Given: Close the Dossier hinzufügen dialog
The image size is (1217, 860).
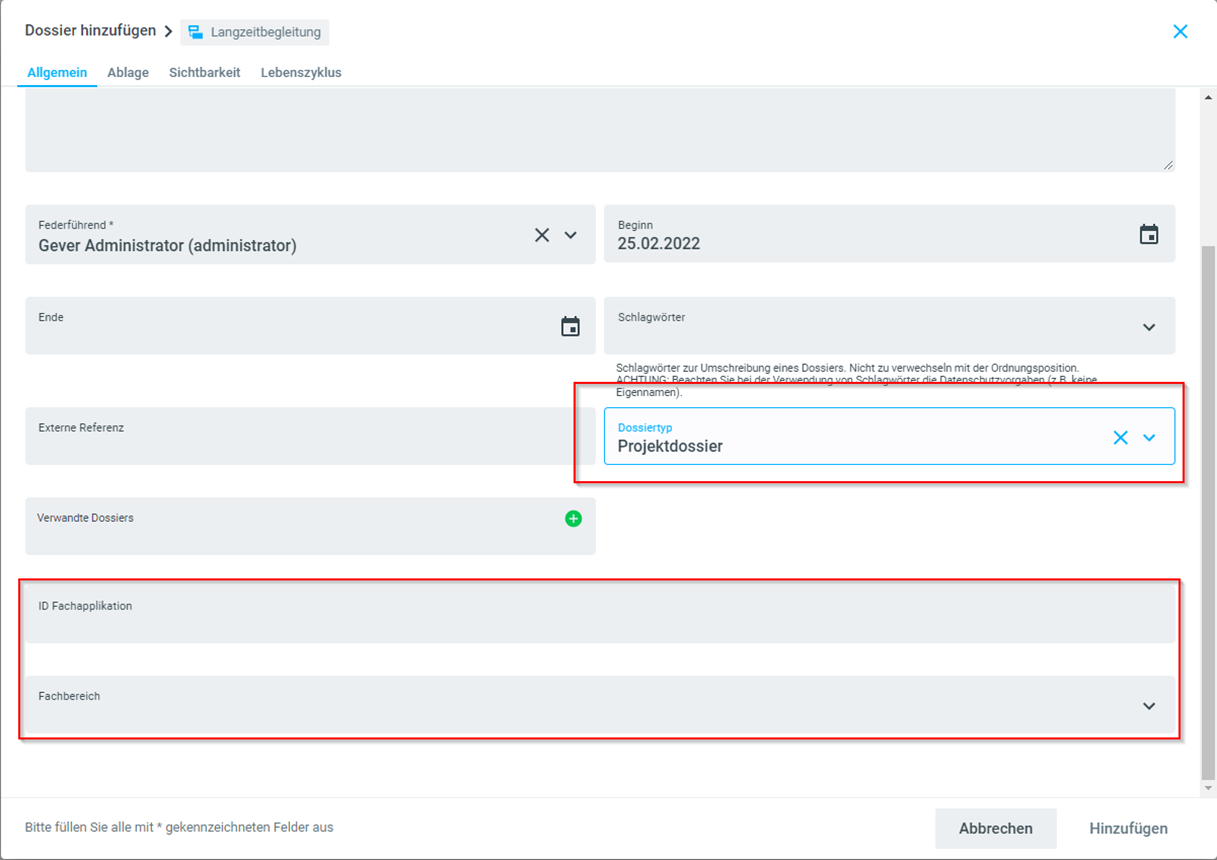Looking at the screenshot, I should click(1180, 32).
